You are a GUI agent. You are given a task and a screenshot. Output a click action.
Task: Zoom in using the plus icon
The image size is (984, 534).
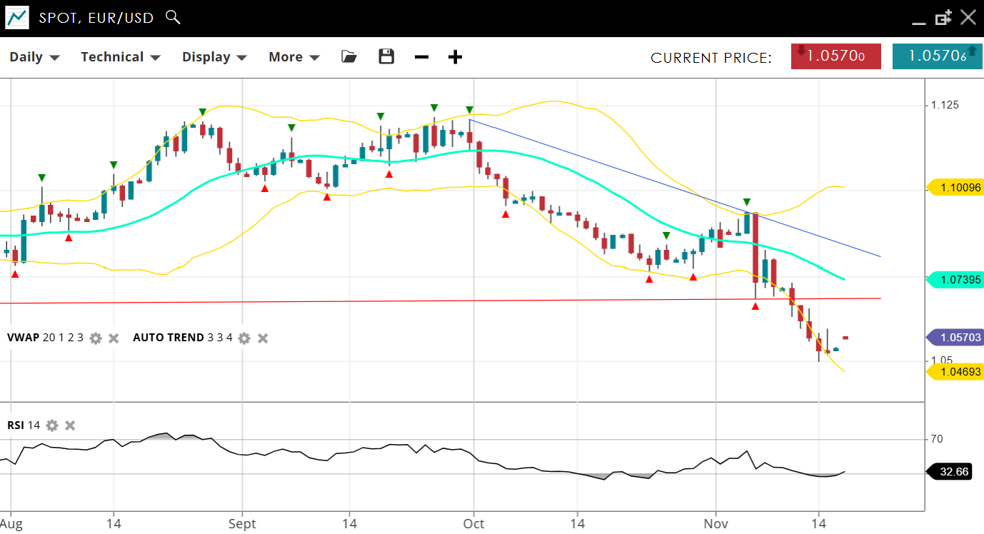pyautogui.click(x=455, y=57)
